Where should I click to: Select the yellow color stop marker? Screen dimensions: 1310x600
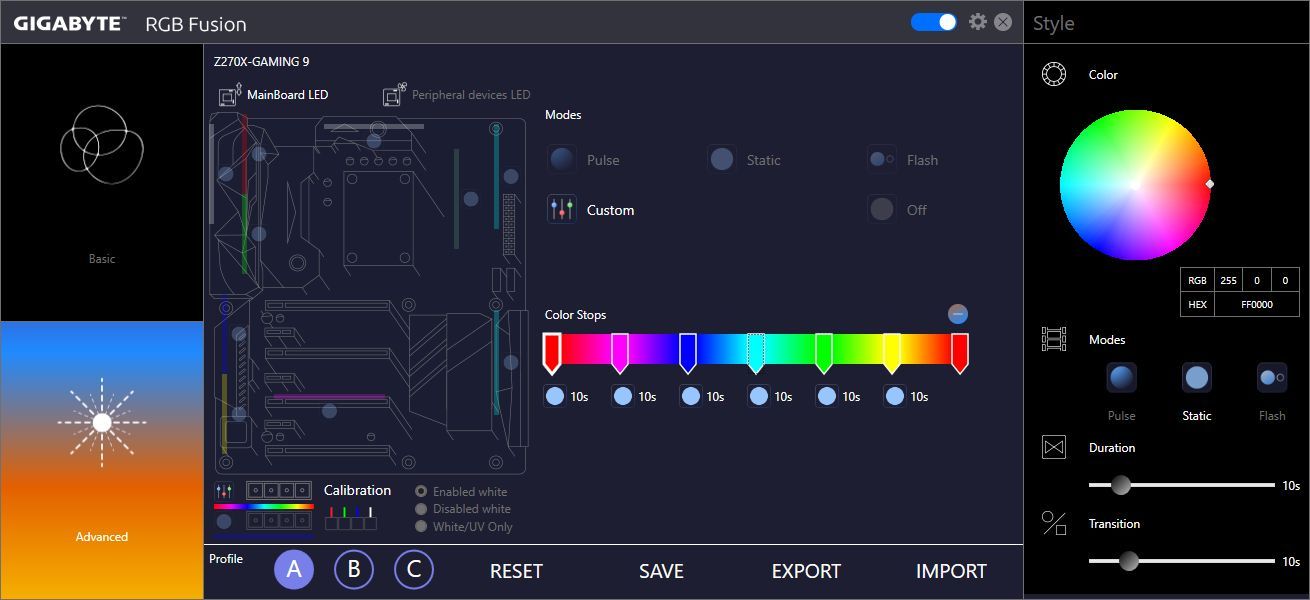coord(892,353)
